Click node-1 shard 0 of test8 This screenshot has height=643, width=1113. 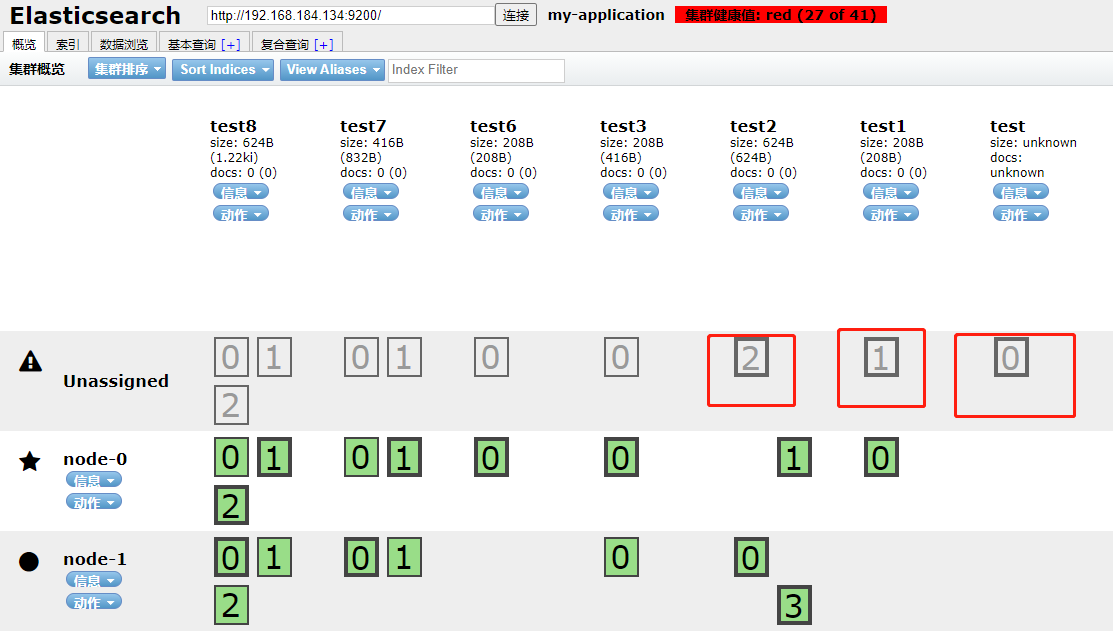point(231,557)
